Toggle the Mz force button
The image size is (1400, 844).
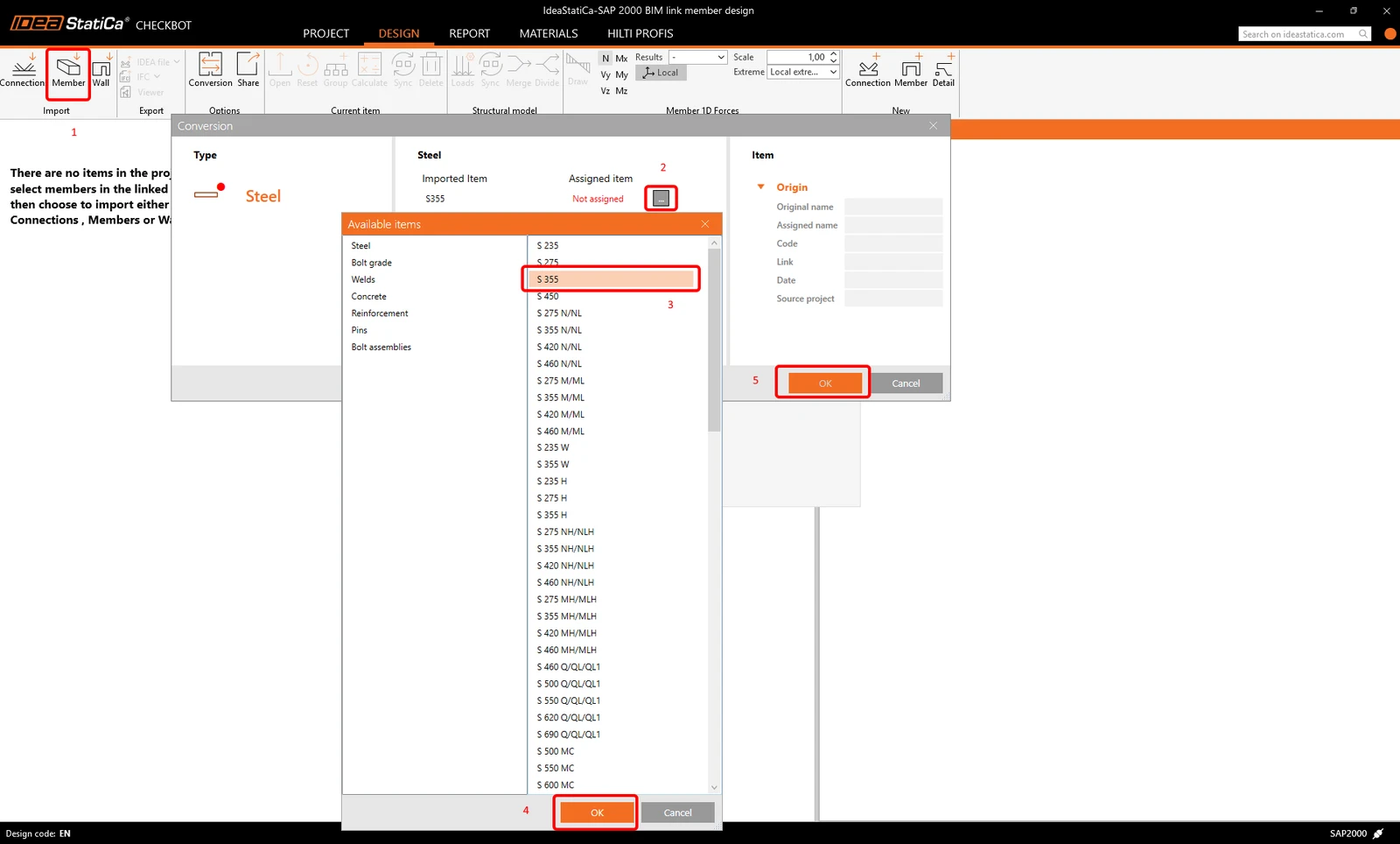pos(621,91)
